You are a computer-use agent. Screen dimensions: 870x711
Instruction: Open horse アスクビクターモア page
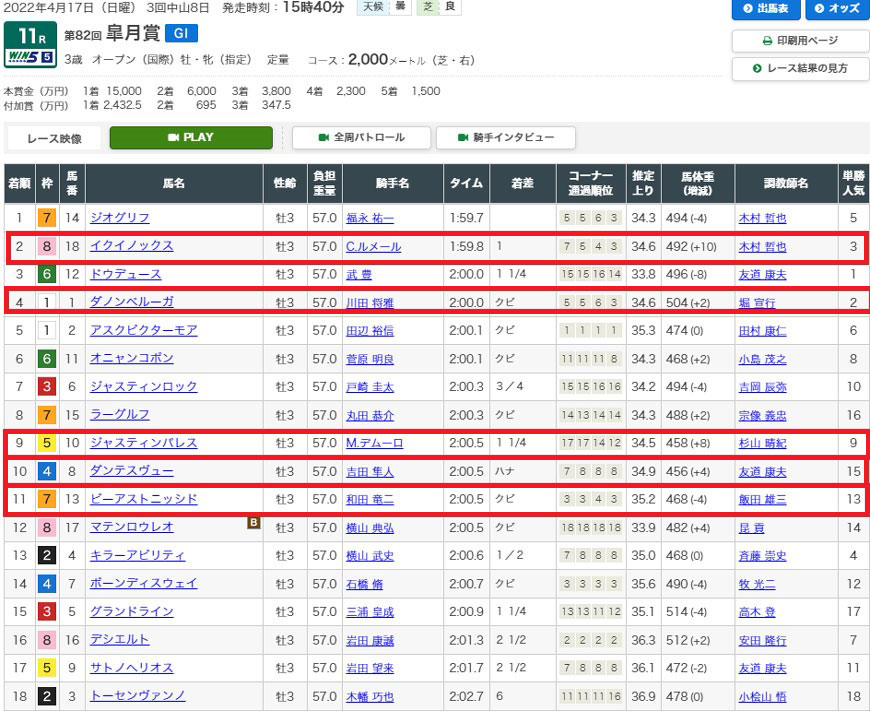pyautogui.click(x=144, y=330)
